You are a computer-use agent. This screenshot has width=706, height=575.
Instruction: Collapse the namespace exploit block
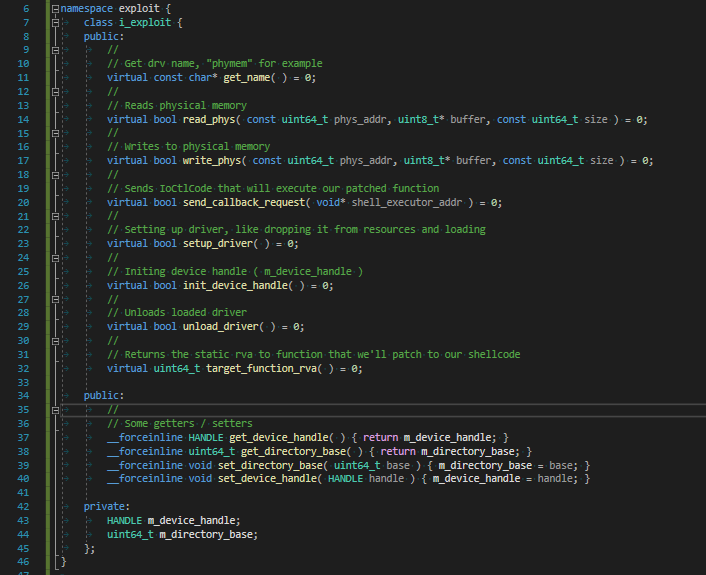pyautogui.click(x=55, y=8)
